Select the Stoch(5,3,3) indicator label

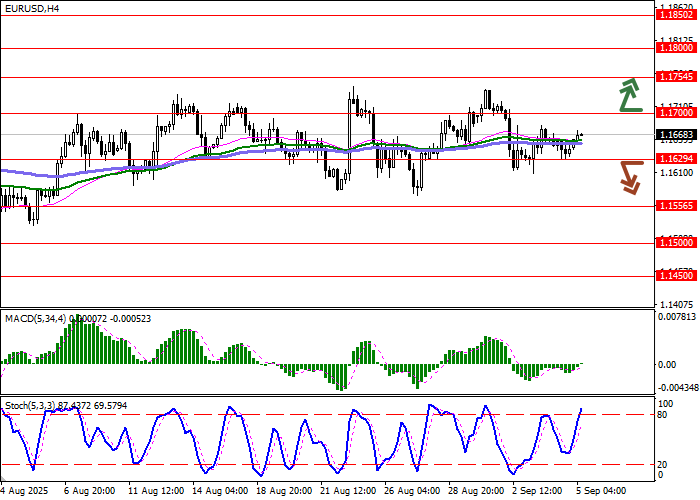[x=30, y=405]
